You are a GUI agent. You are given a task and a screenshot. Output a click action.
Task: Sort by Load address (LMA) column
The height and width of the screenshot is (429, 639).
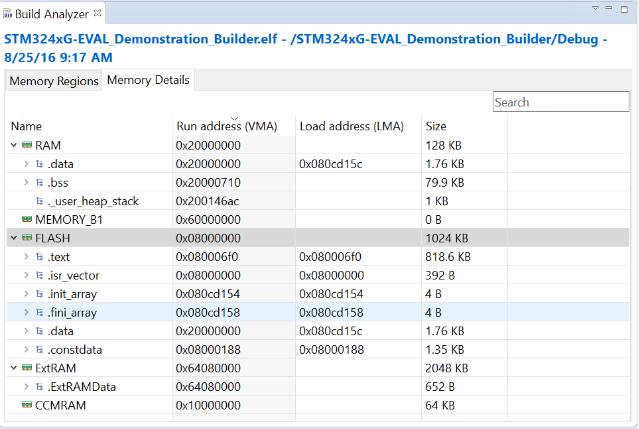[359, 126]
